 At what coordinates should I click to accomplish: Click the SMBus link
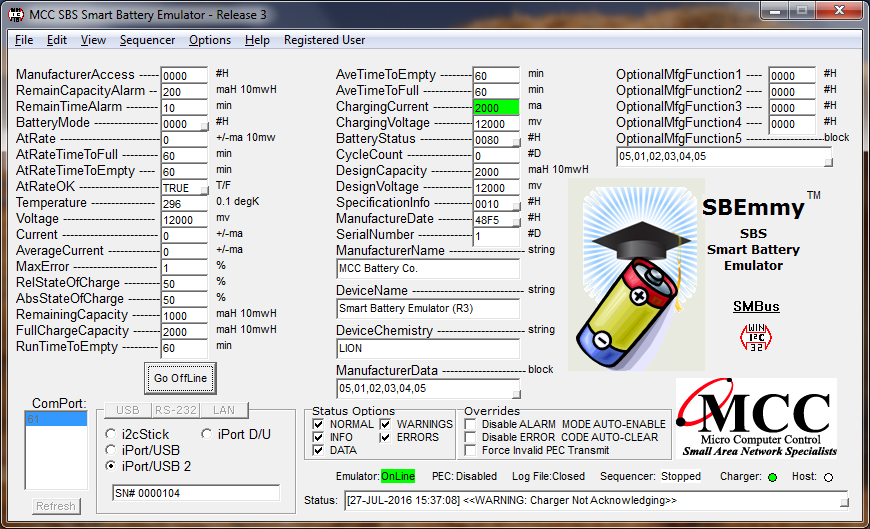pyautogui.click(x=756, y=306)
